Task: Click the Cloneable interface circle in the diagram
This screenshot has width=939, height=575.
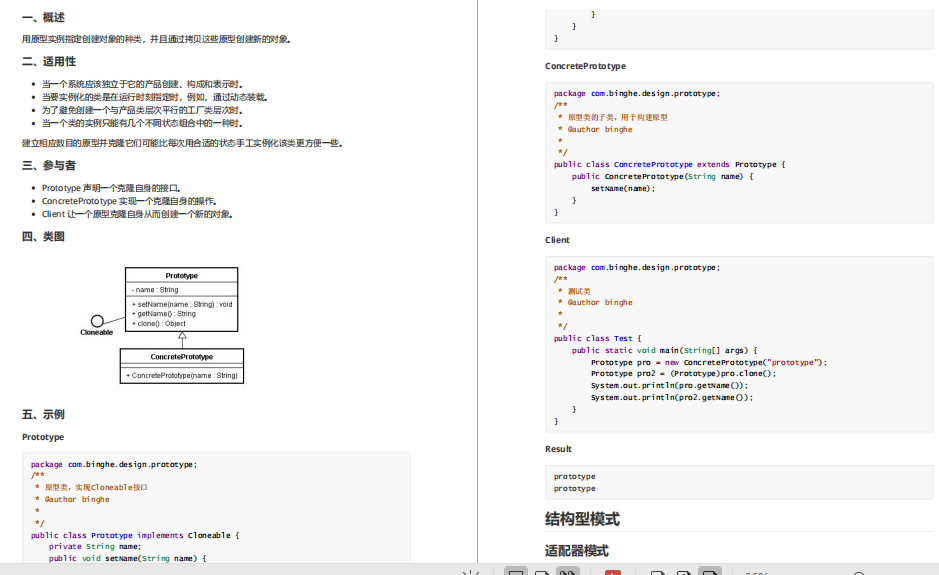Action: point(97,321)
